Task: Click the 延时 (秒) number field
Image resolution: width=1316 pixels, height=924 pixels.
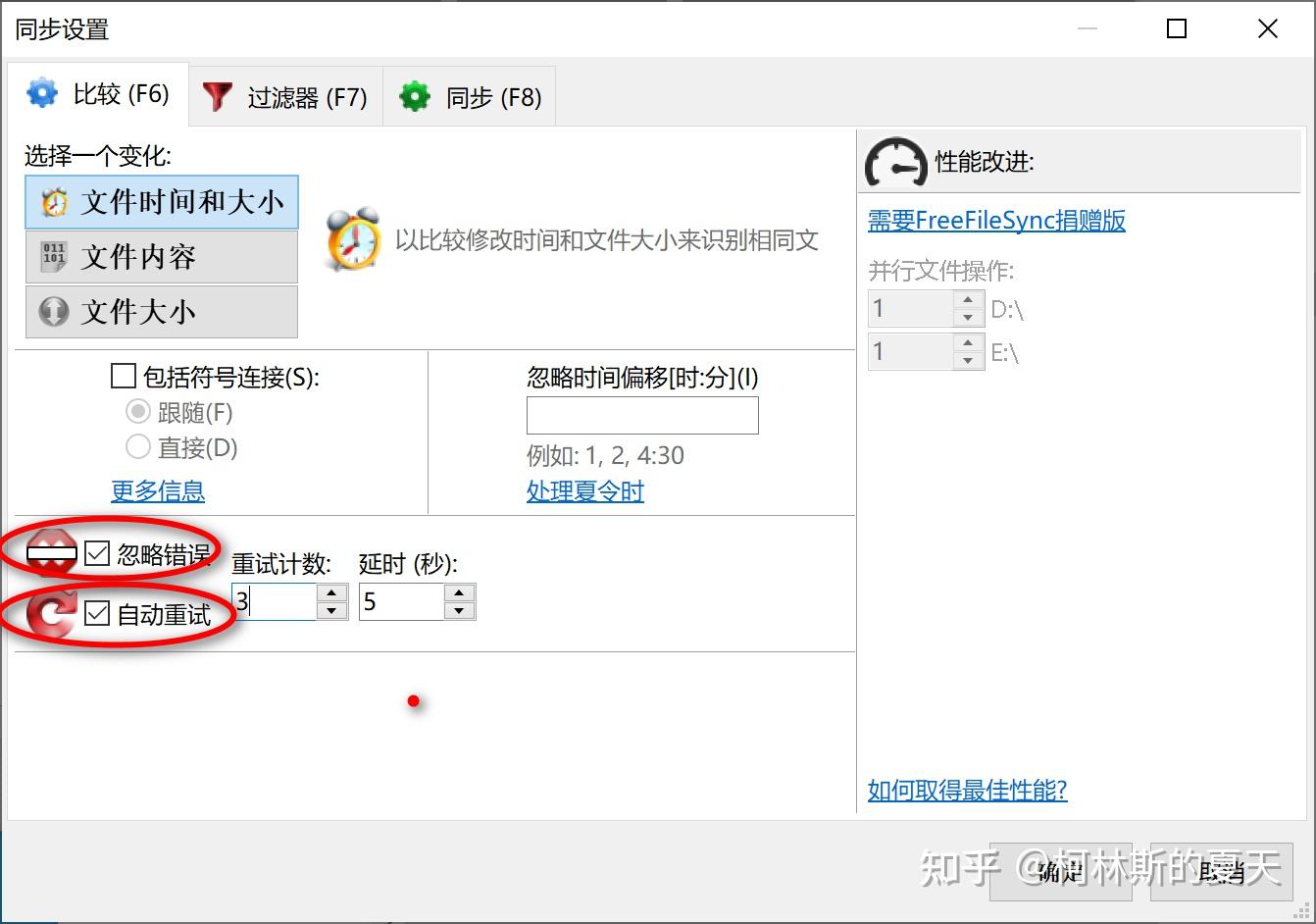Action: 401,601
